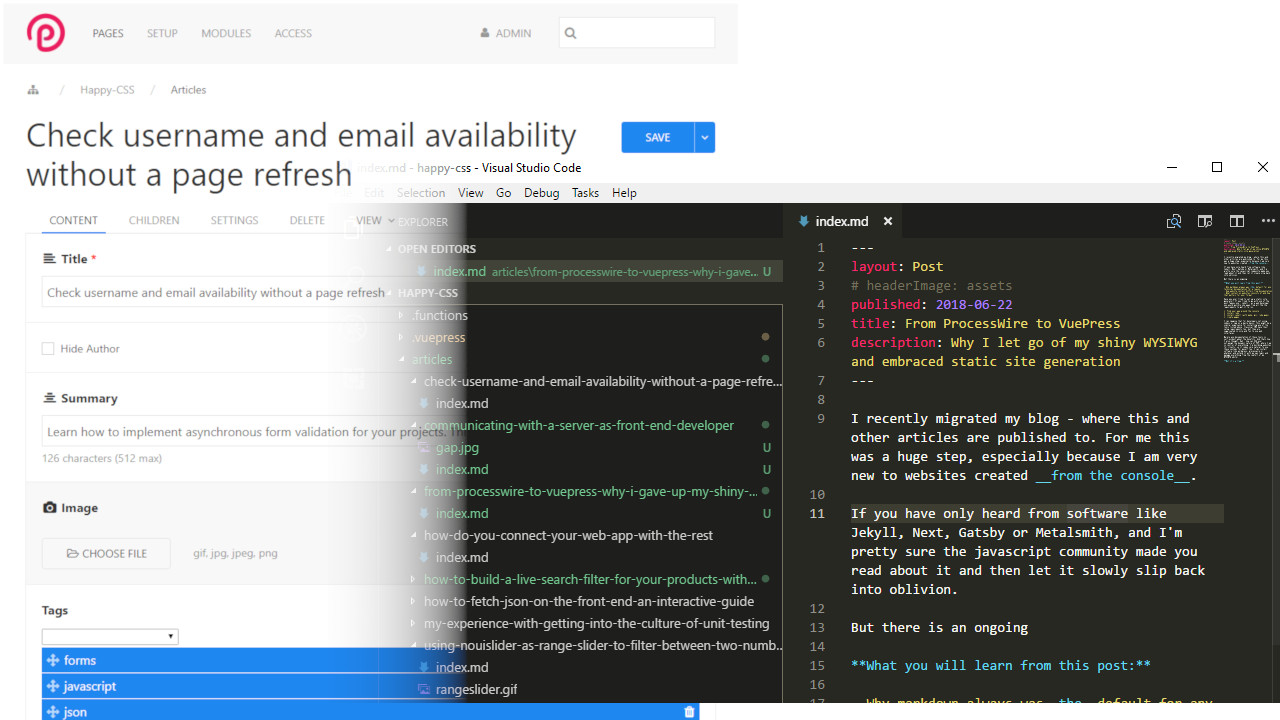Follow the Articles breadcrumb link
The width and height of the screenshot is (1280, 720).
pyautogui.click(x=188, y=90)
